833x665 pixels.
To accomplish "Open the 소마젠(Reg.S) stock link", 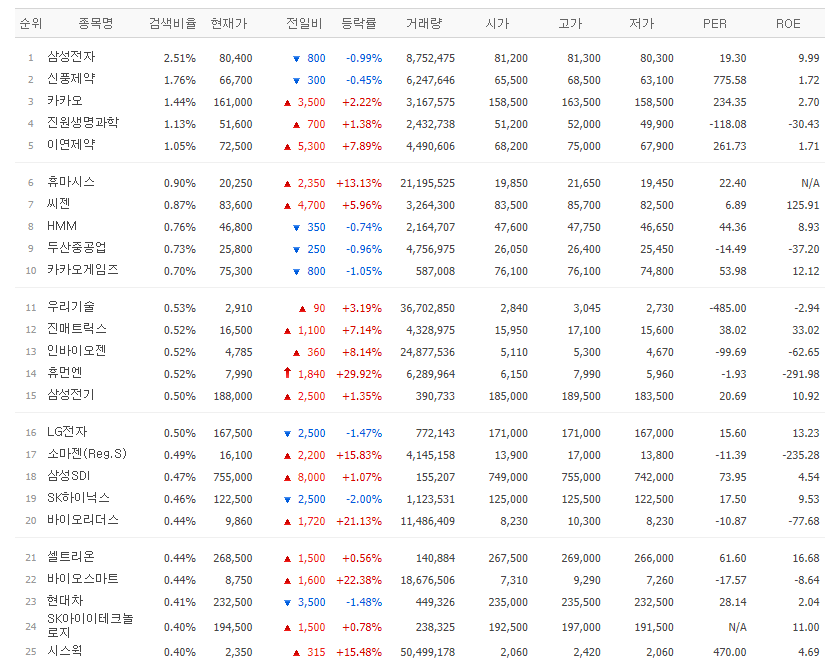I will 87,454.
